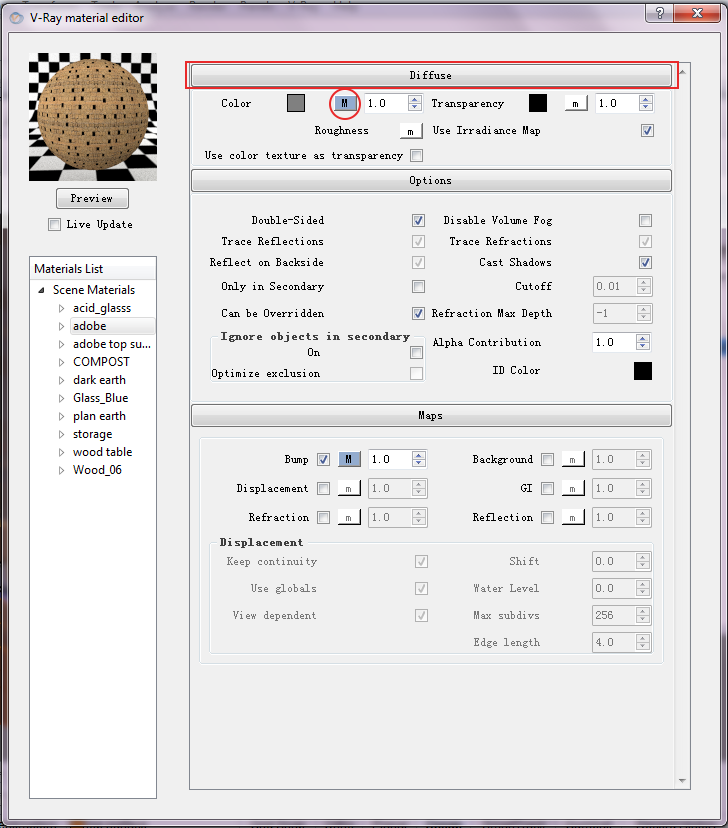Screen dimensions: 728x828
Task: Enable the Reflection map checkbox
Action: click(548, 518)
